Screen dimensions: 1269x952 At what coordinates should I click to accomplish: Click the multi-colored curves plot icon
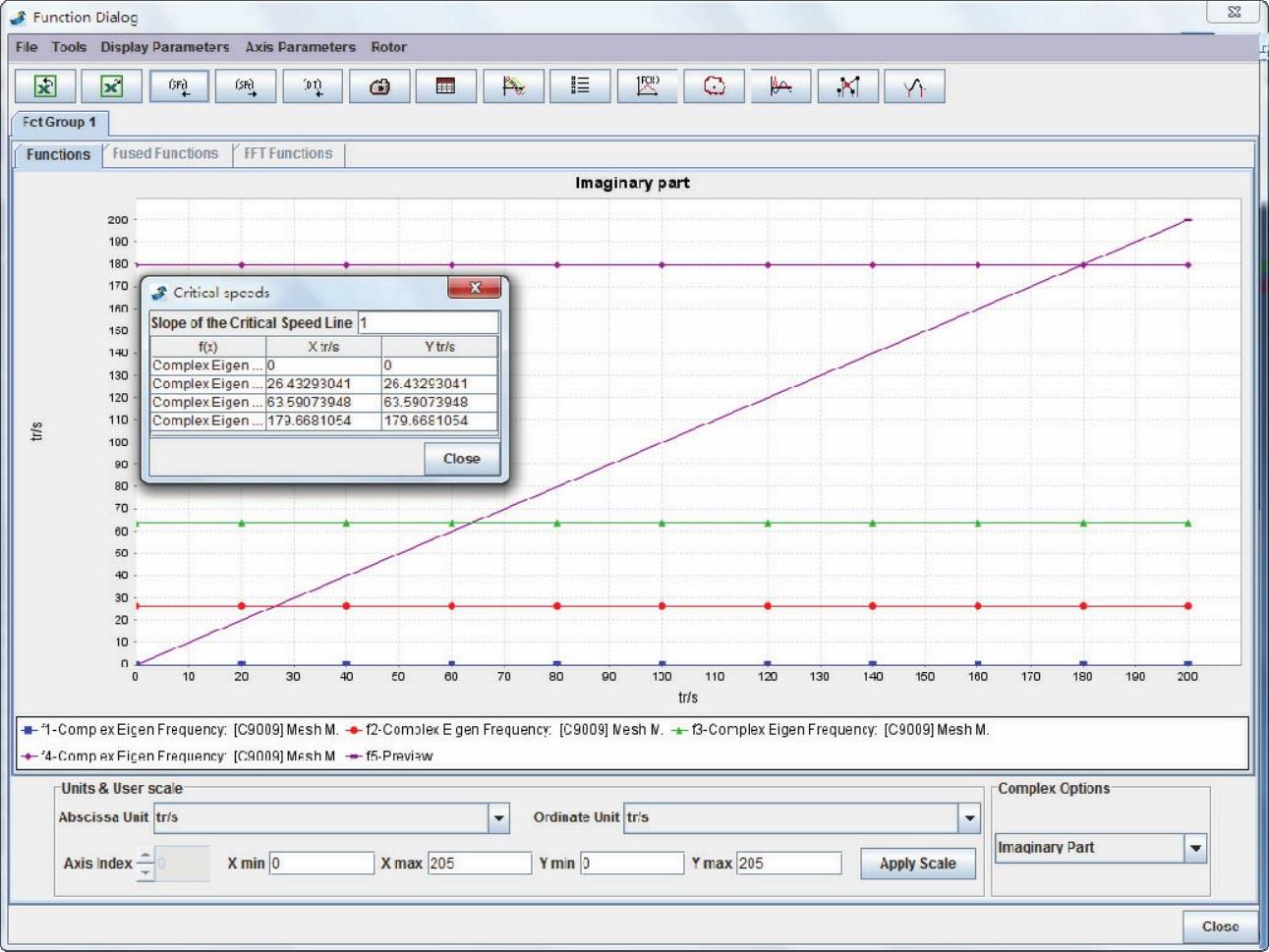coord(513,86)
